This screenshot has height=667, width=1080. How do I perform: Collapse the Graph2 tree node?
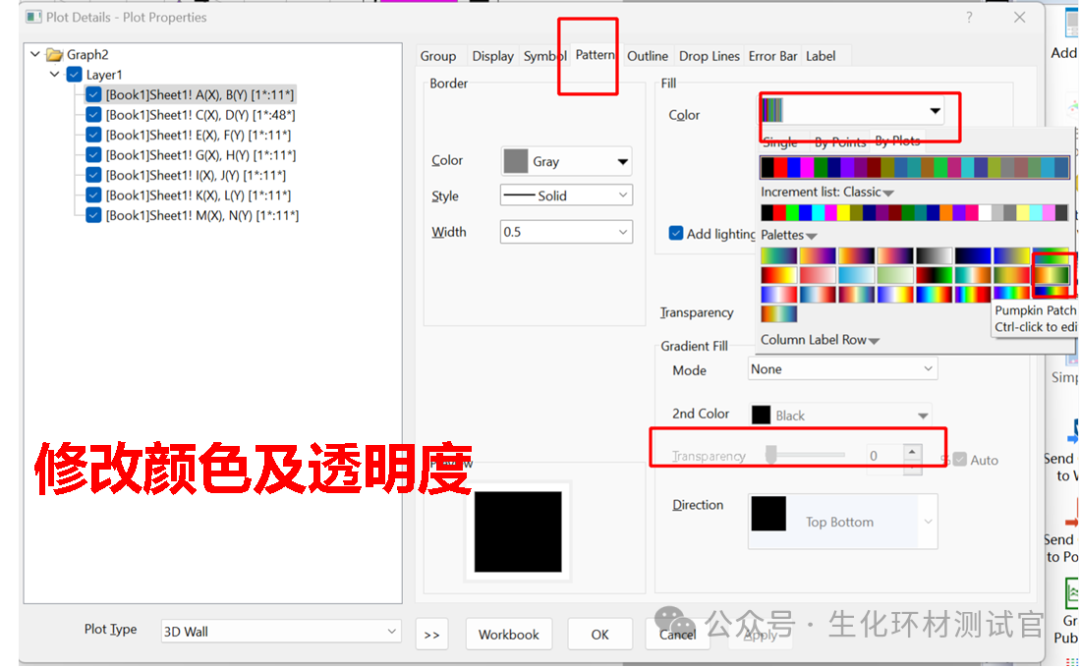point(35,54)
